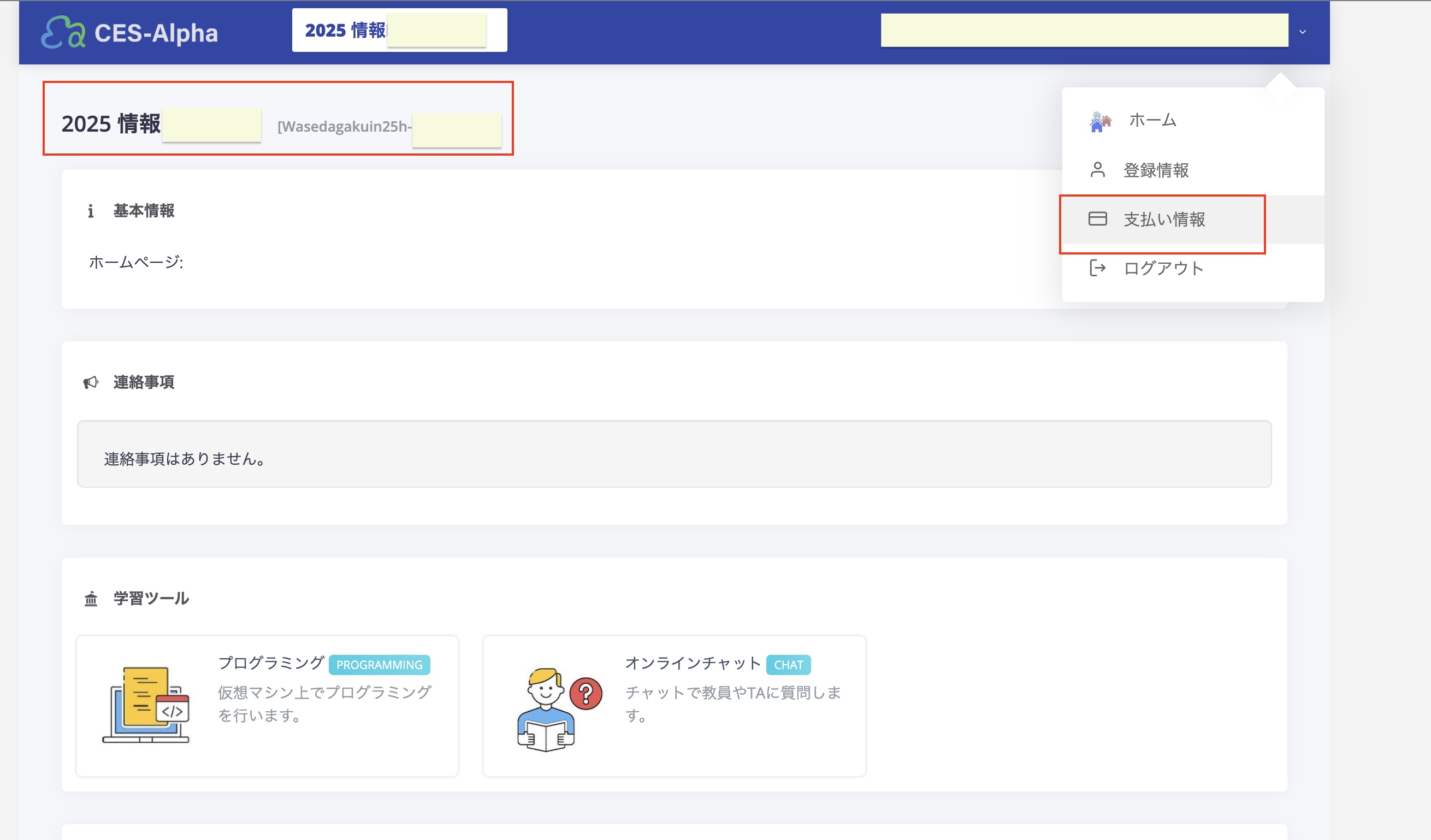The height and width of the screenshot is (840, 1431).
Task: Select ログアウト to sign out
Action: click(x=1163, y=269)
